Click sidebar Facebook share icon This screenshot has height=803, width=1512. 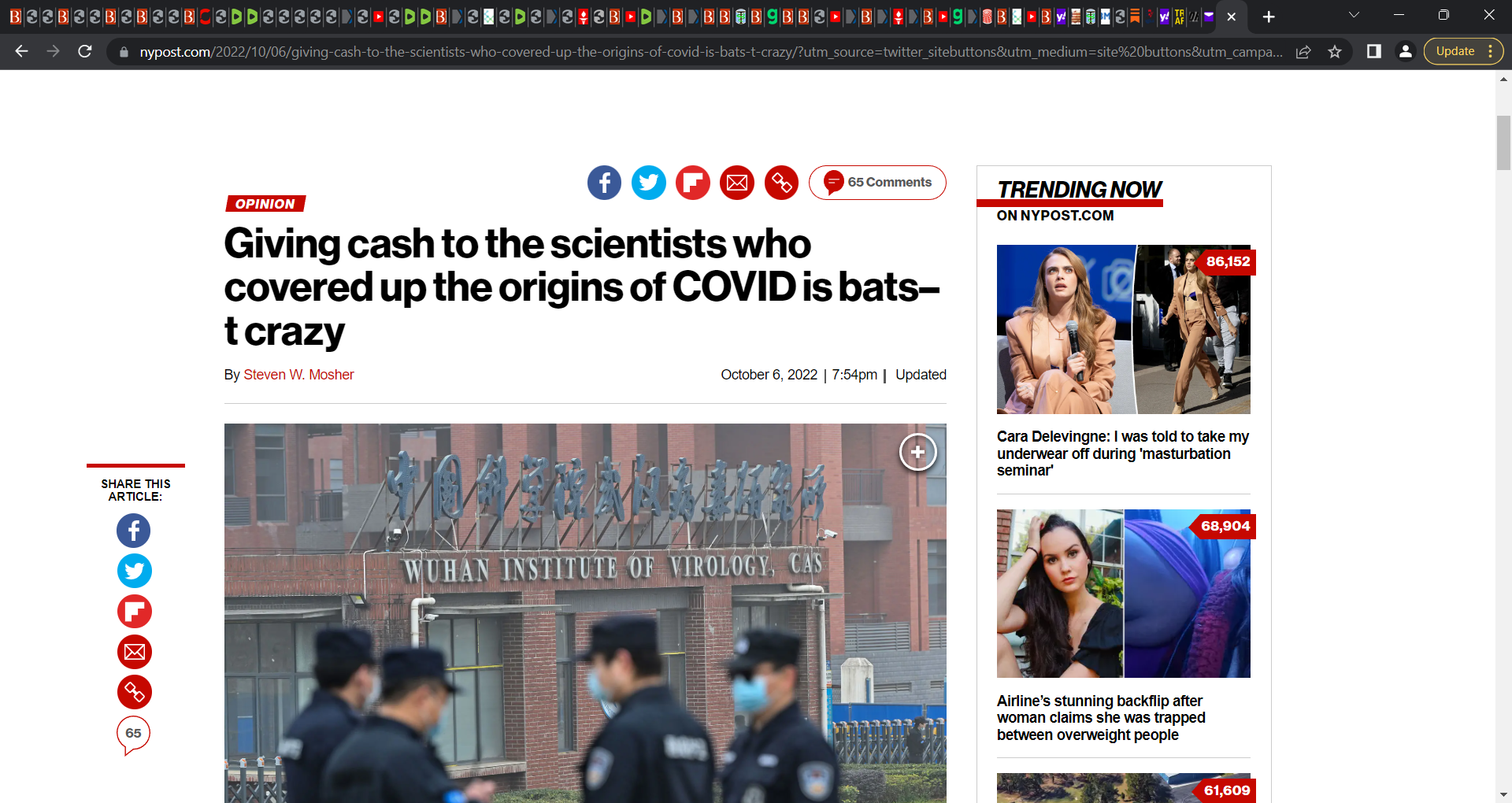tap(134, 531)
